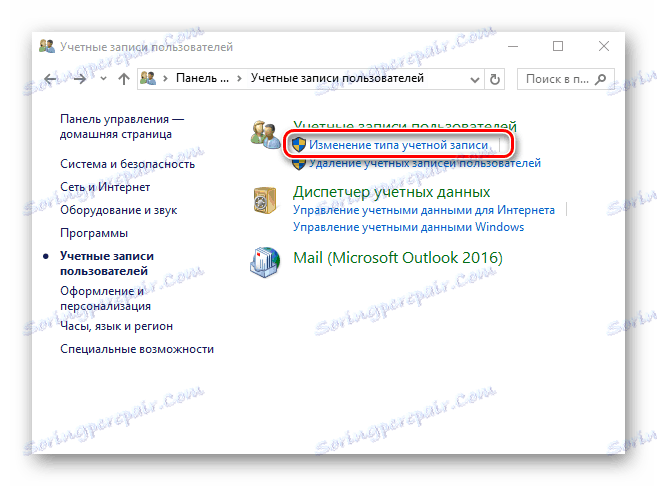This screenshot has width=657, height=486.
Task: Expand the chevron before 'Панель ...' breadcrumb
Action: [166, 79]
